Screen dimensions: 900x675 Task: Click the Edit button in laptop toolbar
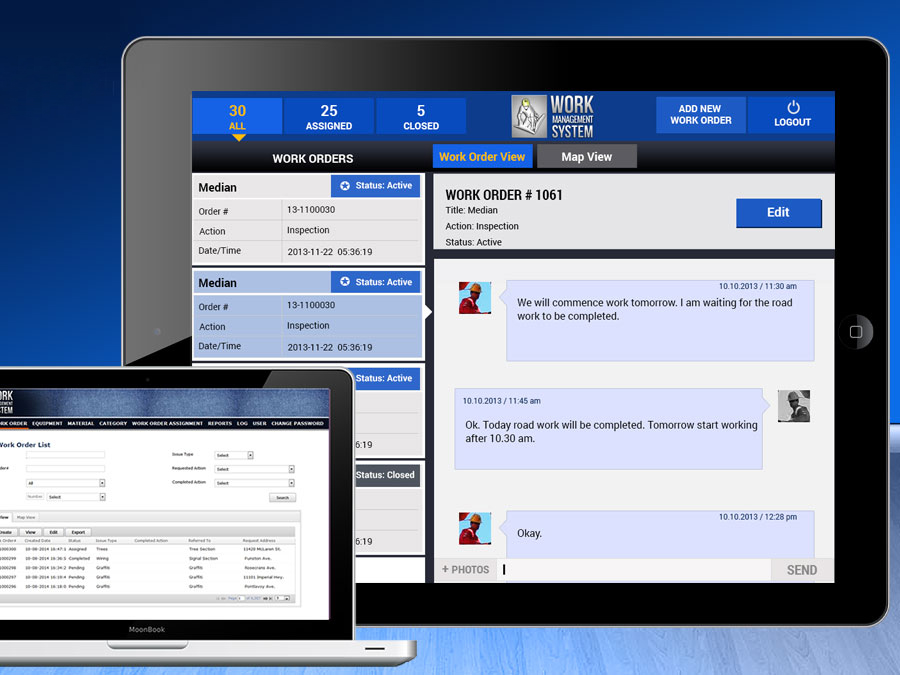click(x=53, y=532)
